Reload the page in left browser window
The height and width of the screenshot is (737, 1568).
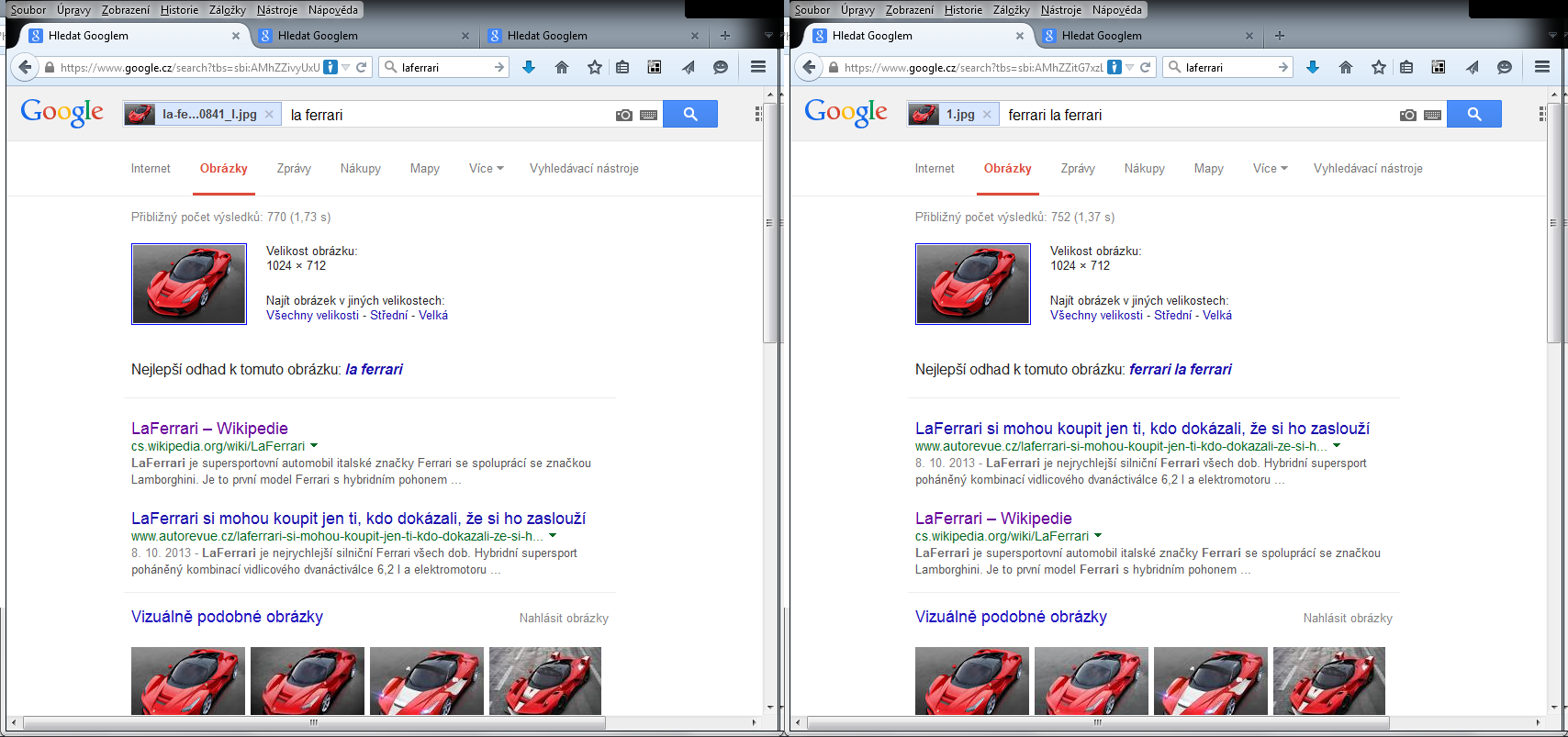[x=362, y=67]
